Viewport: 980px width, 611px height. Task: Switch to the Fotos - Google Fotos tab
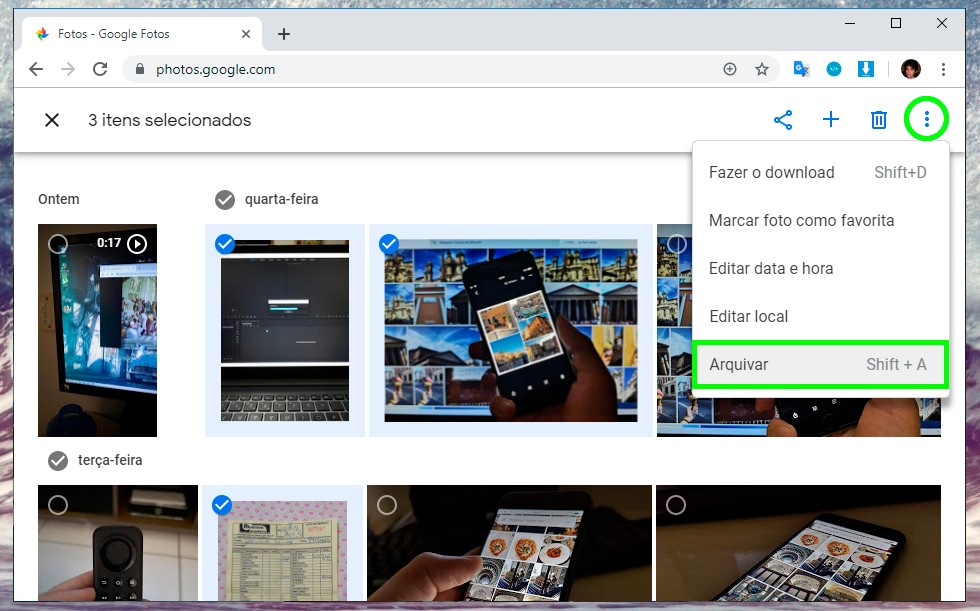tap(142, 34)
